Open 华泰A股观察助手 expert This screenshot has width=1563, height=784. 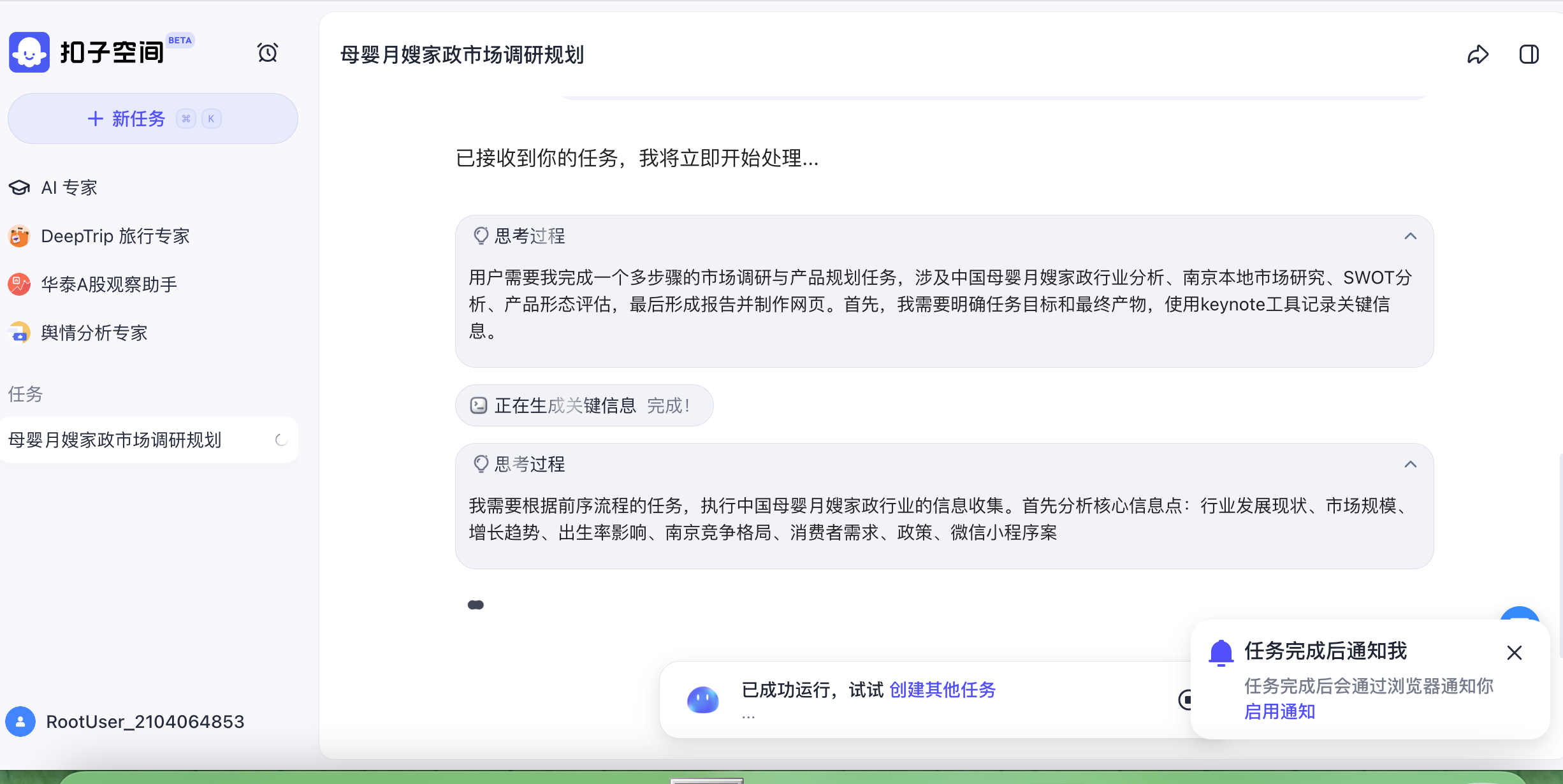click(108, 284)
